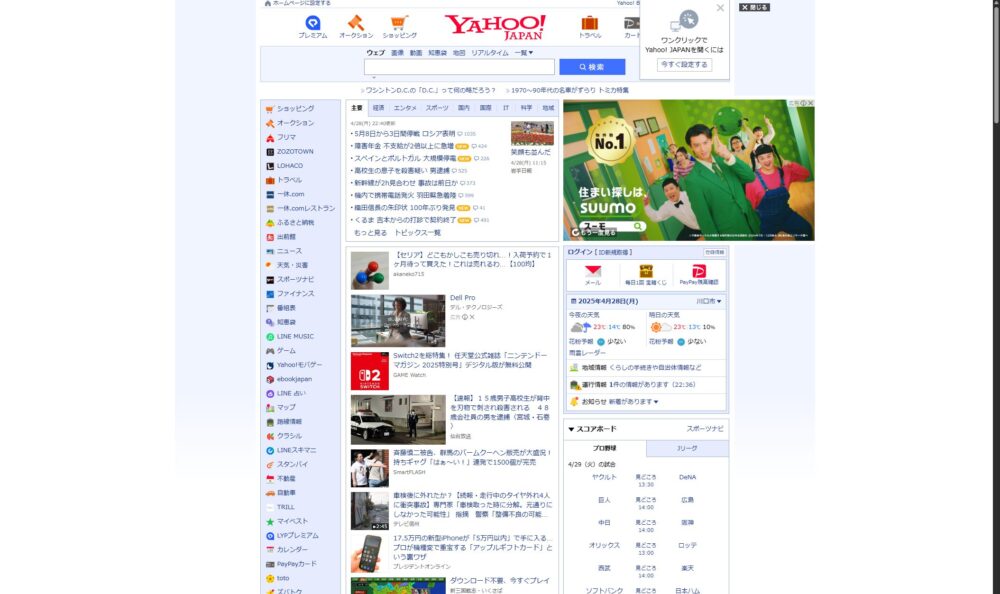Open マップ in the sidebar
Screen dimensions: 1000x594
[x=286, y=407]
